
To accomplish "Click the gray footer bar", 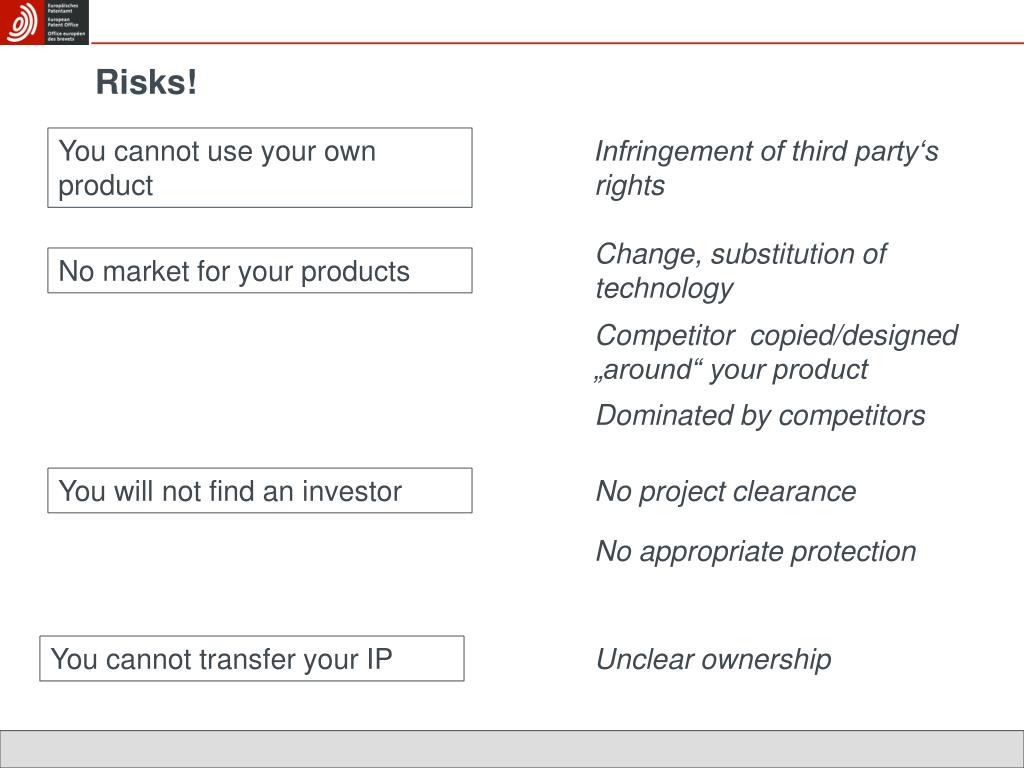I will 512,749.
